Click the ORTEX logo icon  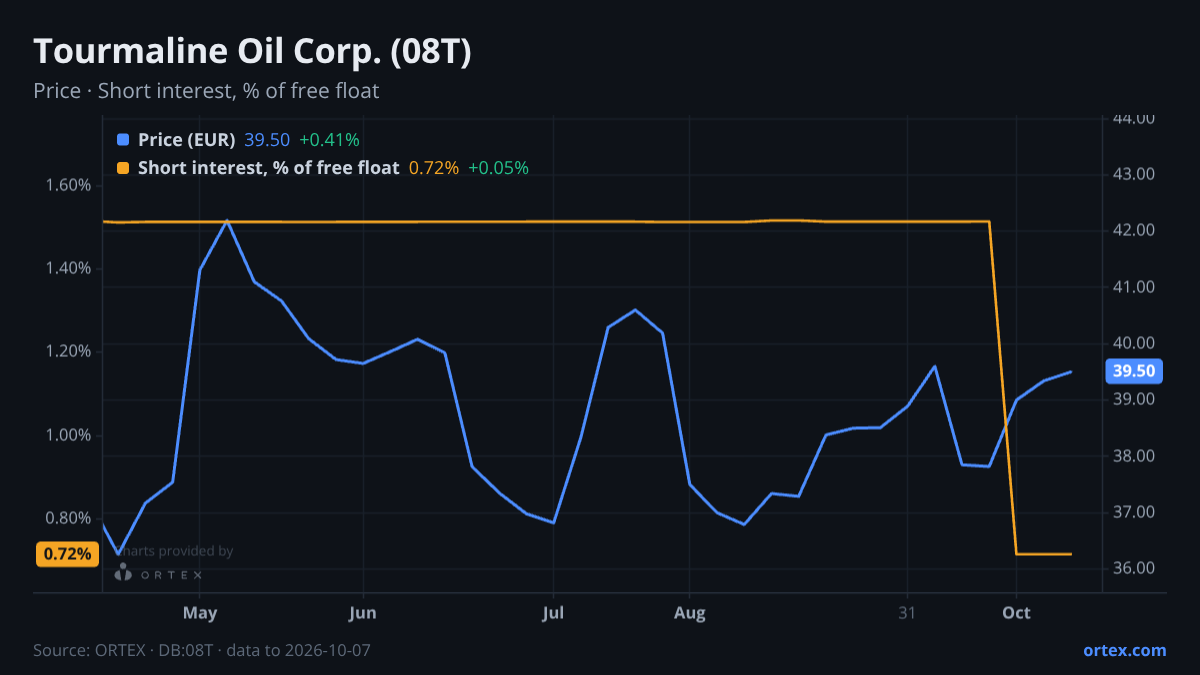pyautogui.click(x=123, y=572)
